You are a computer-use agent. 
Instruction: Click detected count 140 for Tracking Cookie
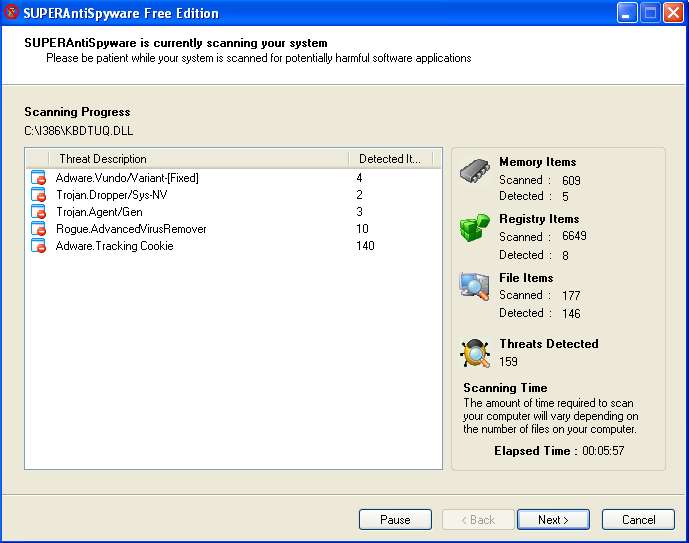click(365, 246)
